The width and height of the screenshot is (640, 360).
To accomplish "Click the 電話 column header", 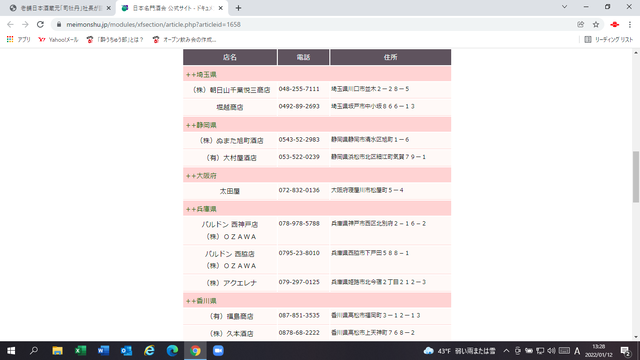I will (303, 57).
